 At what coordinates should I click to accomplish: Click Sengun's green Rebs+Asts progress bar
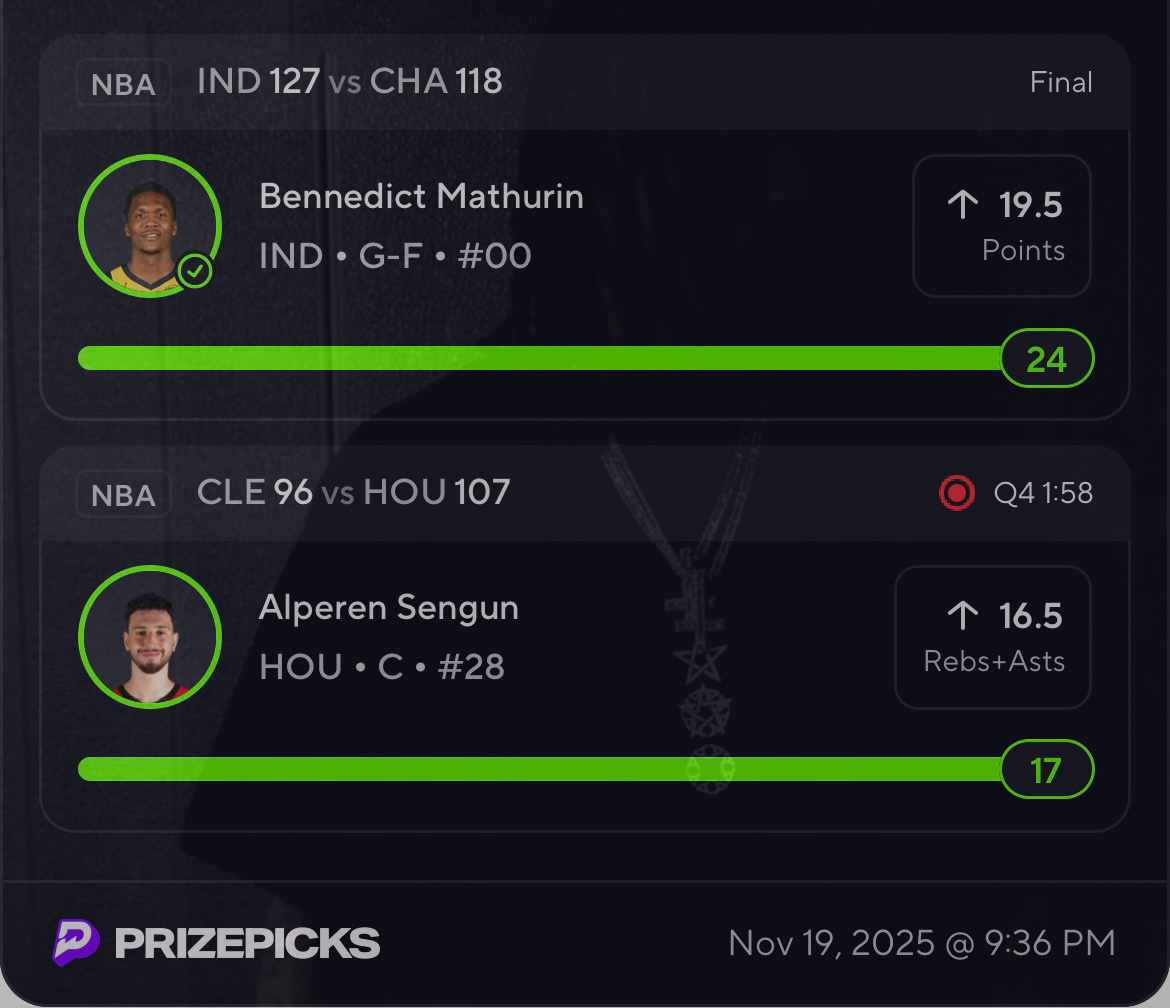(x=540, y=769)
